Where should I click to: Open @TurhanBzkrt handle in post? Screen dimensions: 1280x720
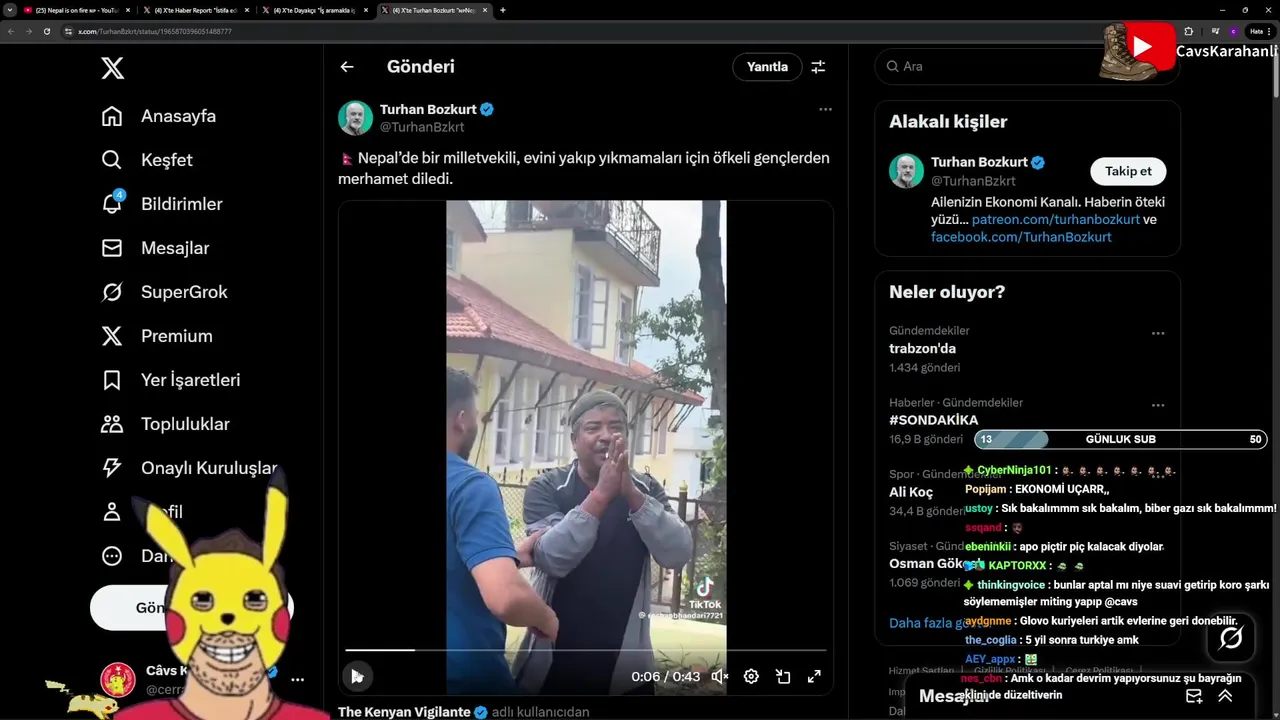422,127
